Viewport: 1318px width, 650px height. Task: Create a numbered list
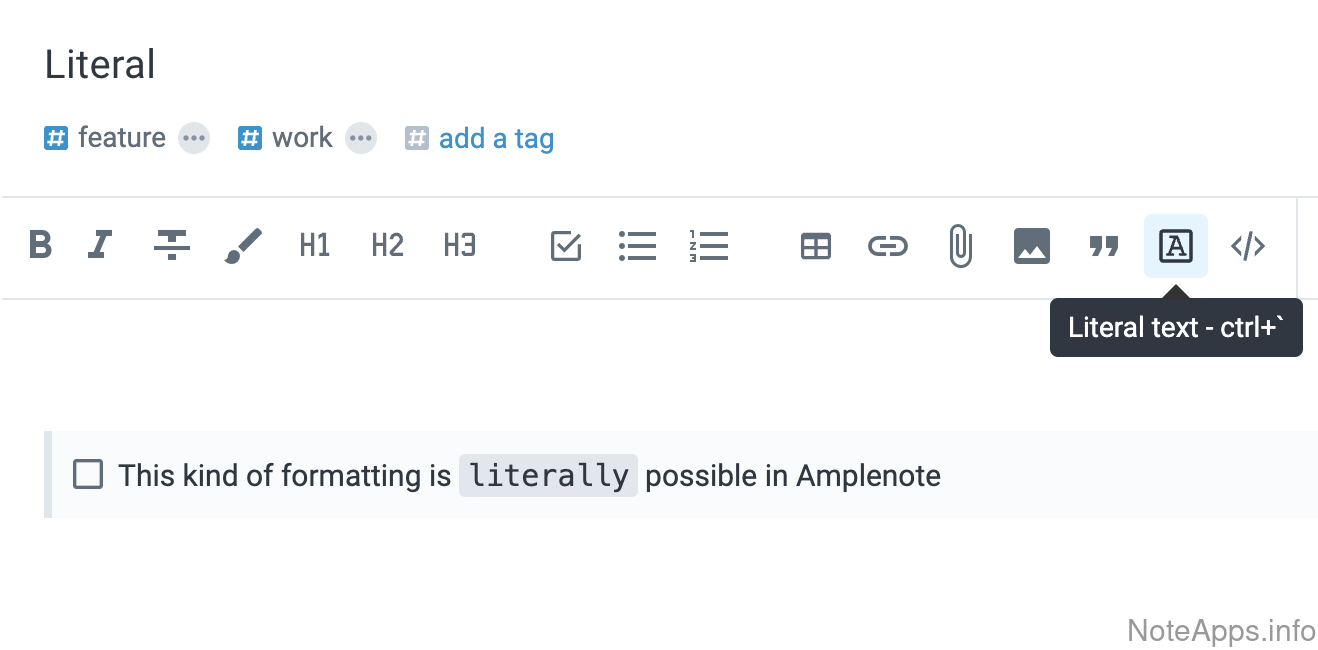coord(708,245)
